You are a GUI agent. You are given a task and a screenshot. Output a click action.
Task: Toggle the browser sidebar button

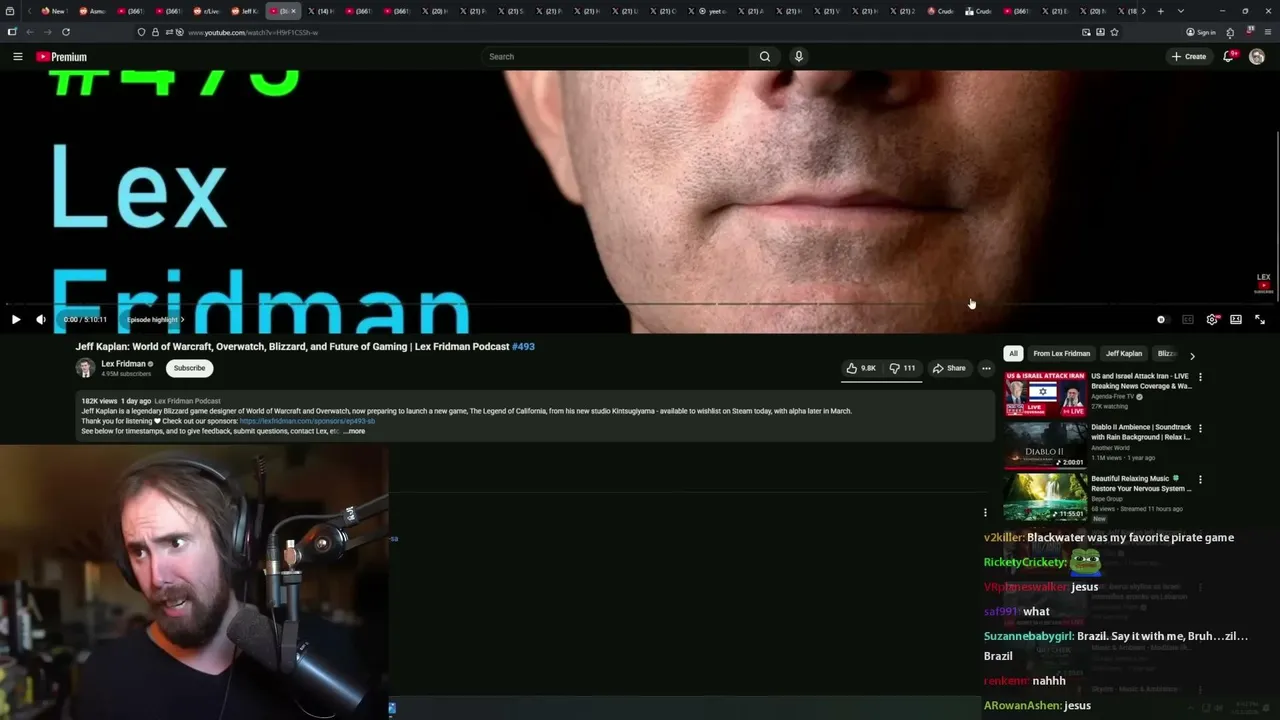[x=12, y=32]
